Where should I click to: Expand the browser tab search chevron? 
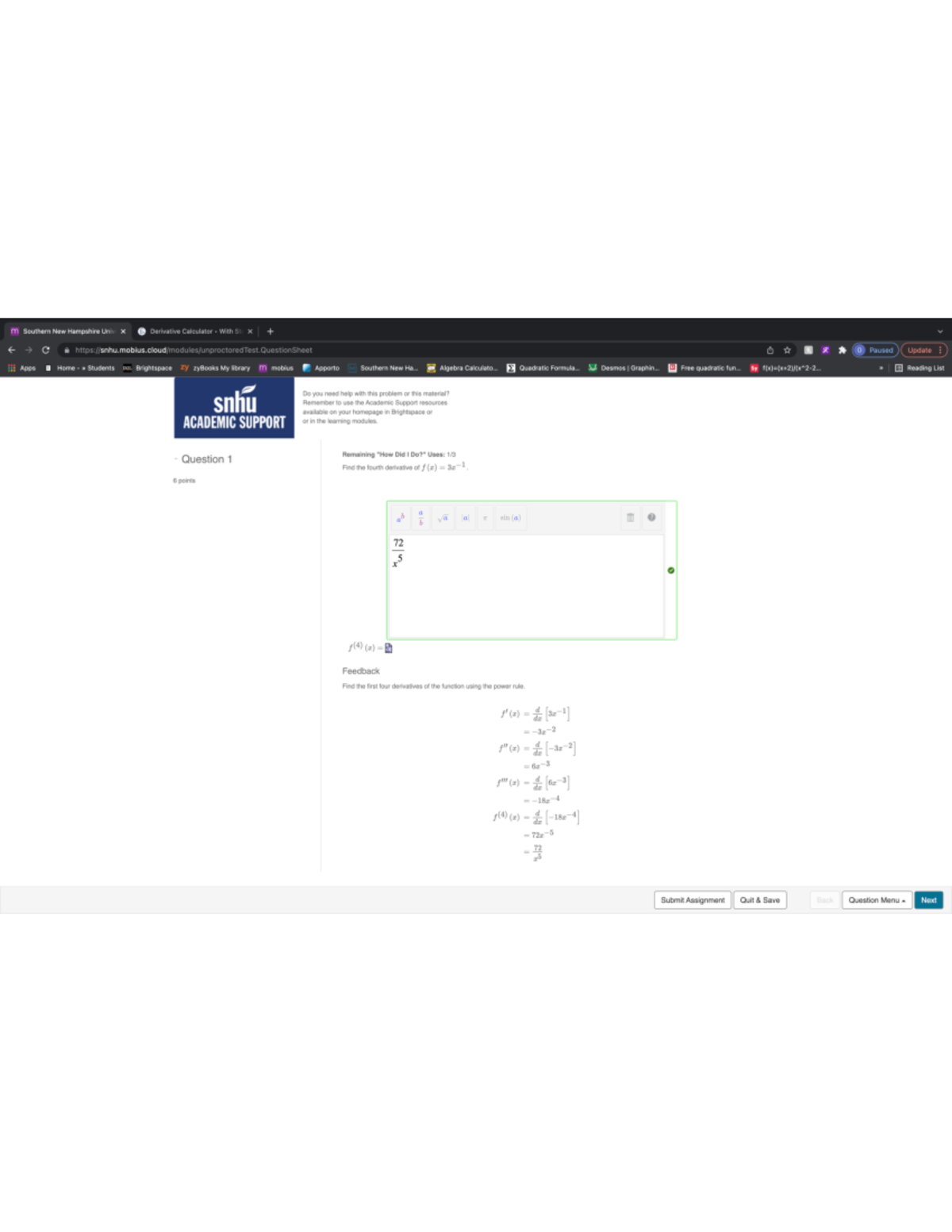pyautogui.click(x=940, y=332)
